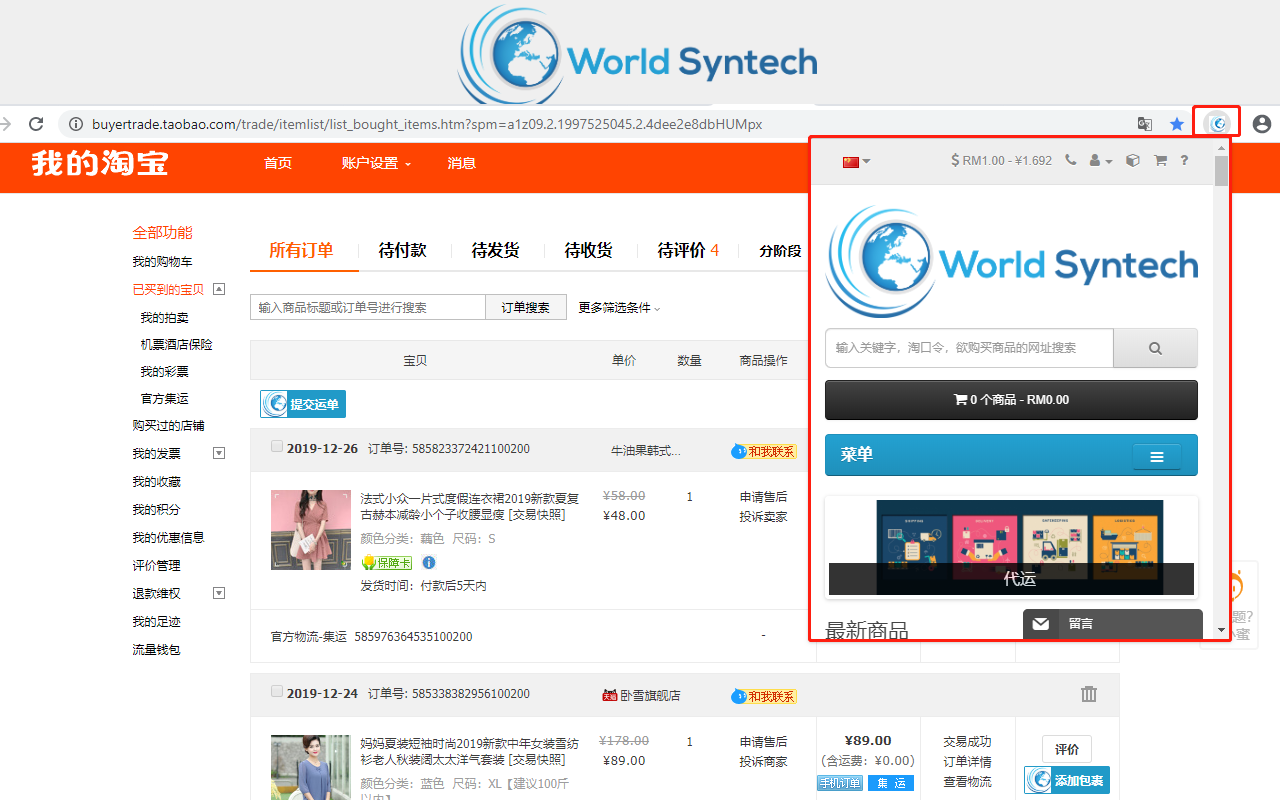Open the site information icon in the address bar
Image resolution: width=1280 pixels, height=800 pixels.
click(x=76, y=124)
